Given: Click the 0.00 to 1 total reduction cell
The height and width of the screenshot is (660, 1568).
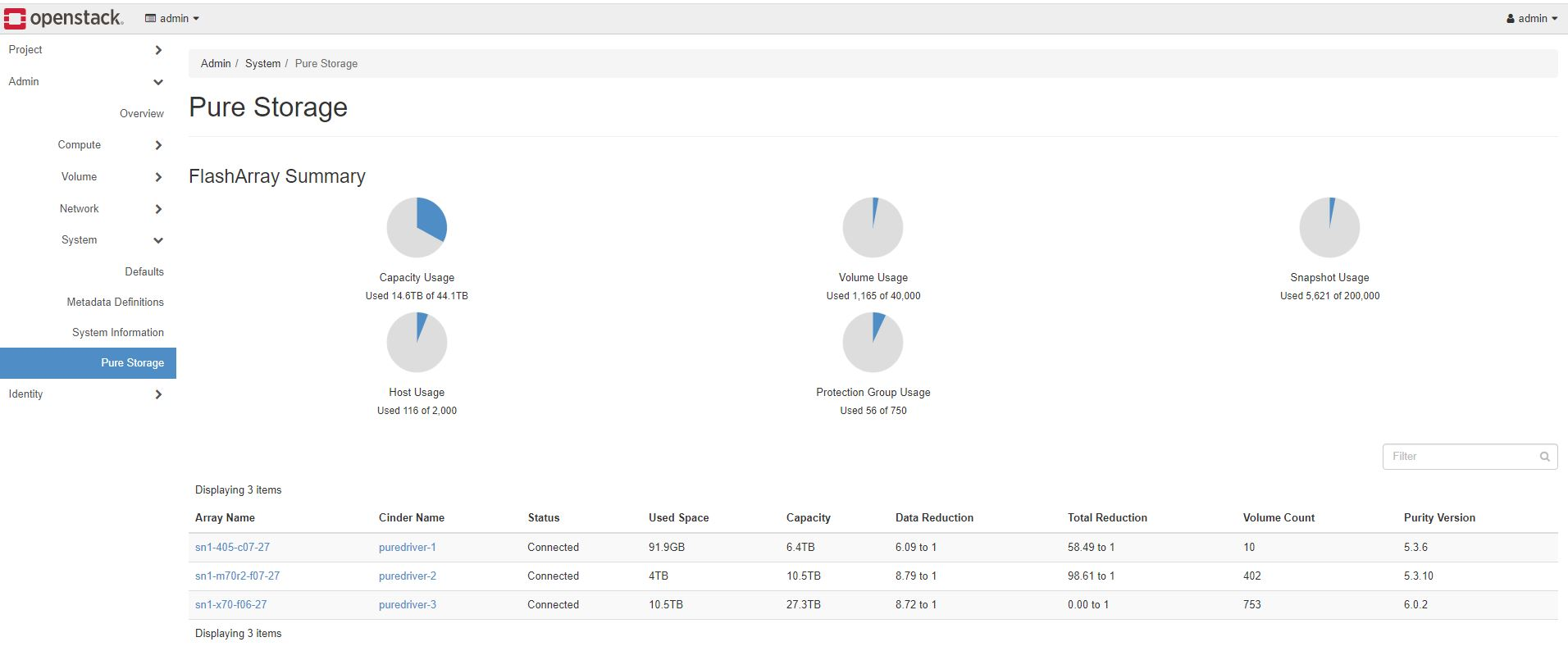Looking at the screenshot, I should click(x=1088, y=604).
